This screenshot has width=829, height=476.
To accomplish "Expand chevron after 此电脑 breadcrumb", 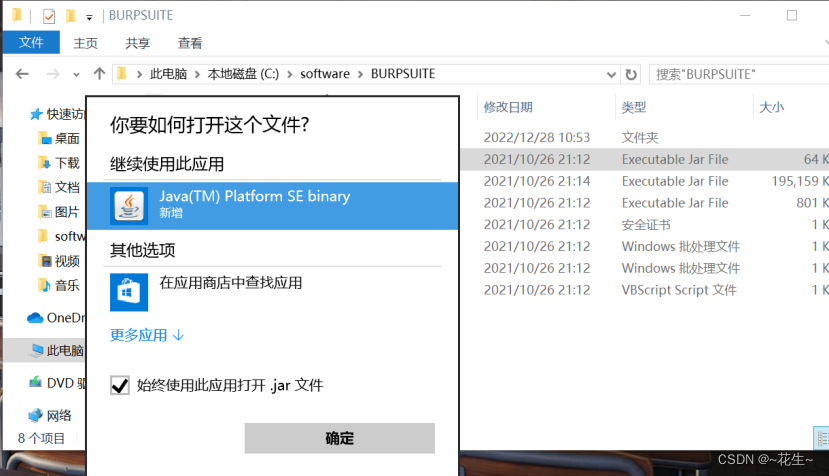I will coord(197,74).
